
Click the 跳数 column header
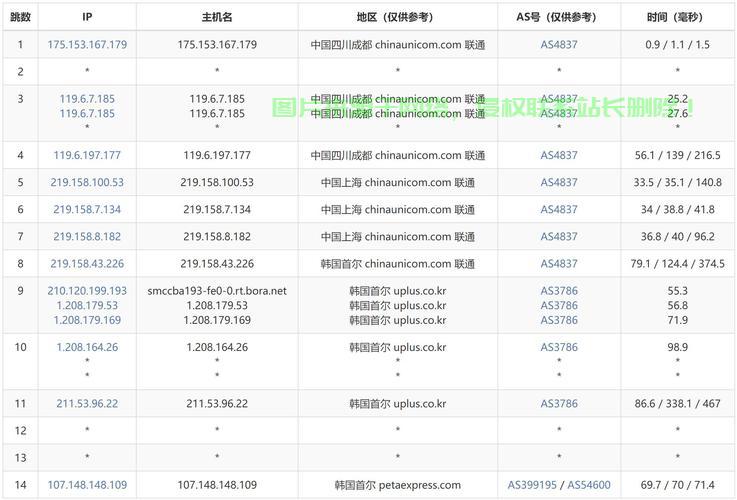[x=20, y=17]
